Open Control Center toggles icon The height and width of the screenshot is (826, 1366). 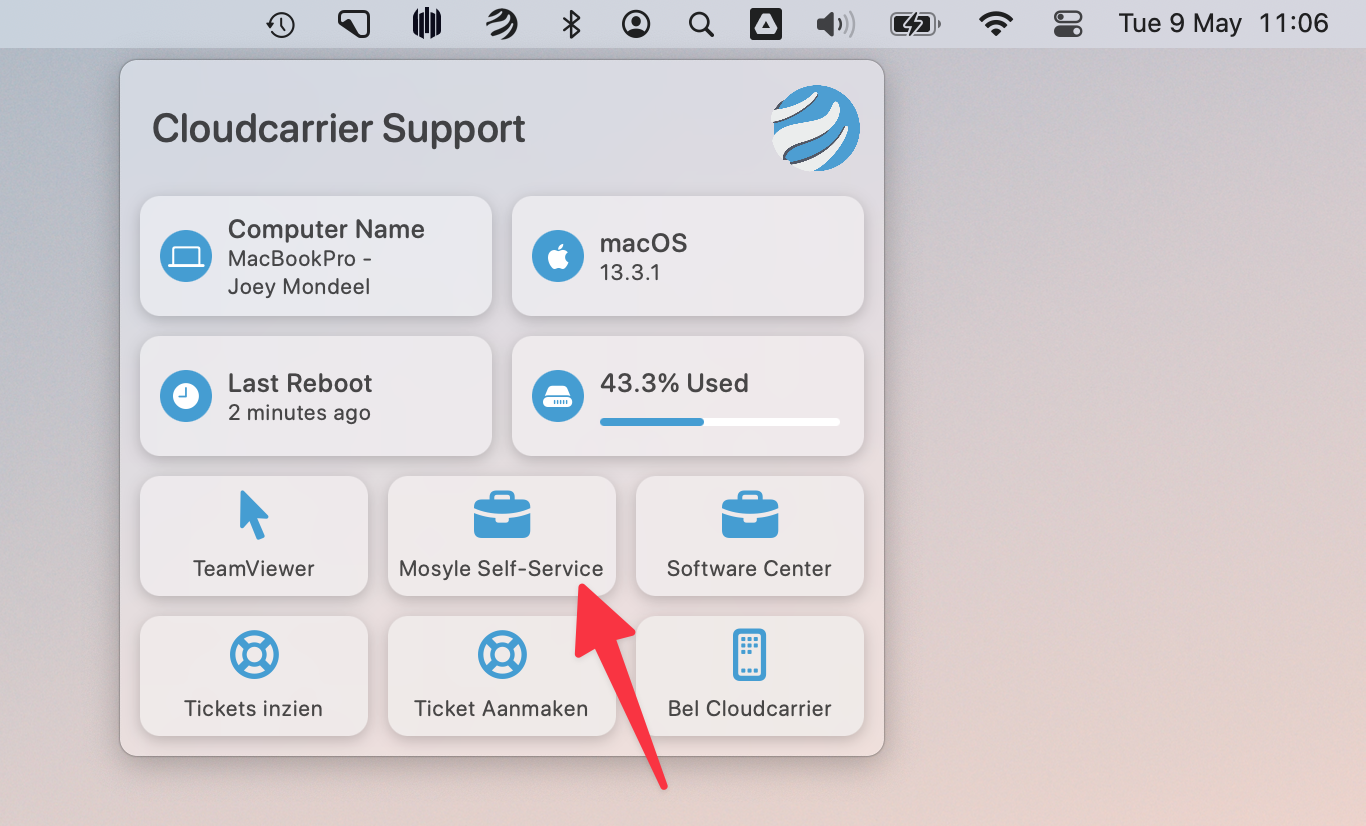[1068, 24]
